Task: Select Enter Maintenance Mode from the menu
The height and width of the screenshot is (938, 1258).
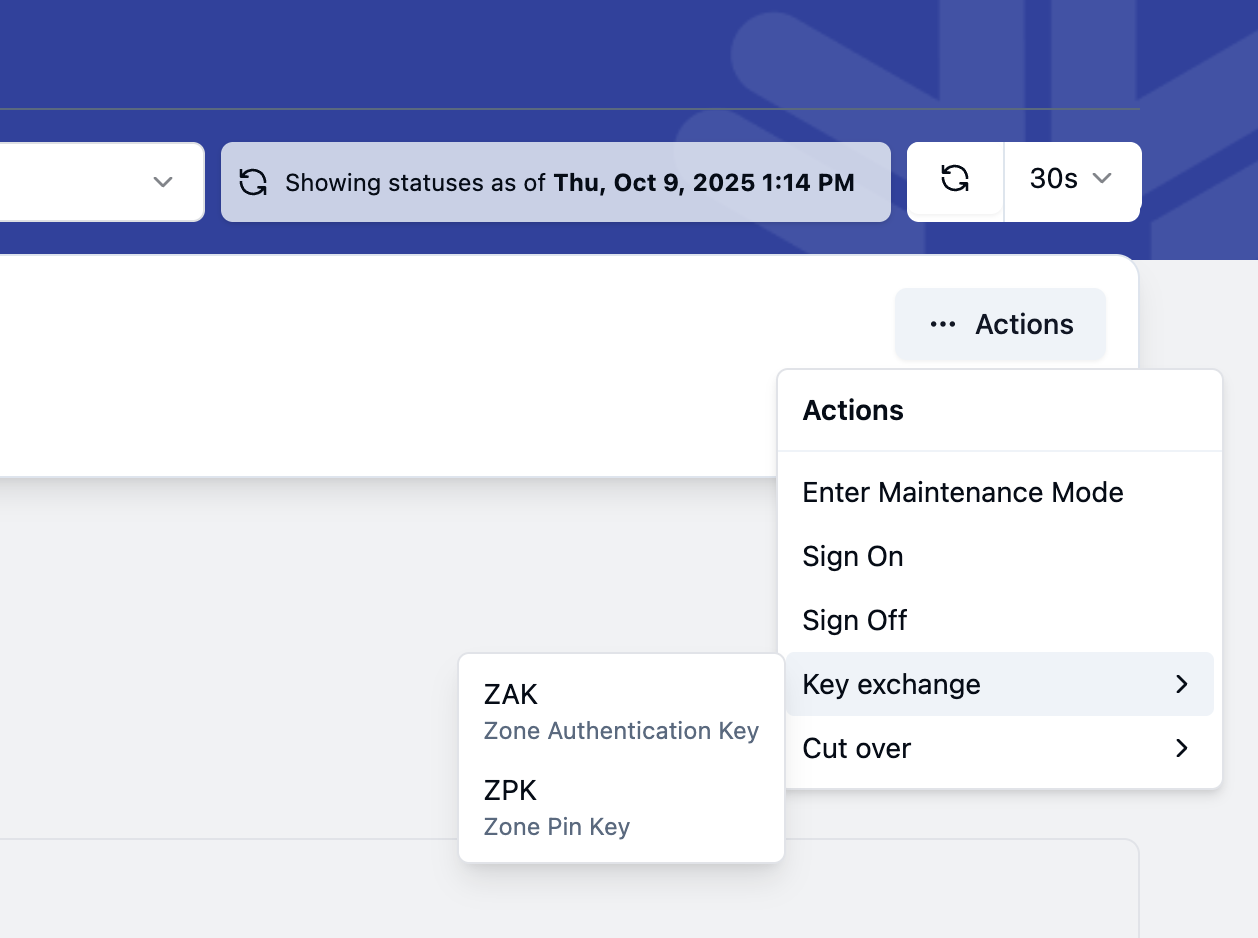Action: 962,492
